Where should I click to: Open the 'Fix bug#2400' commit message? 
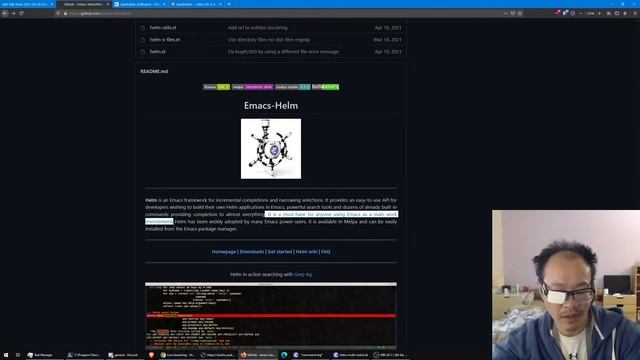pos(283,52)
